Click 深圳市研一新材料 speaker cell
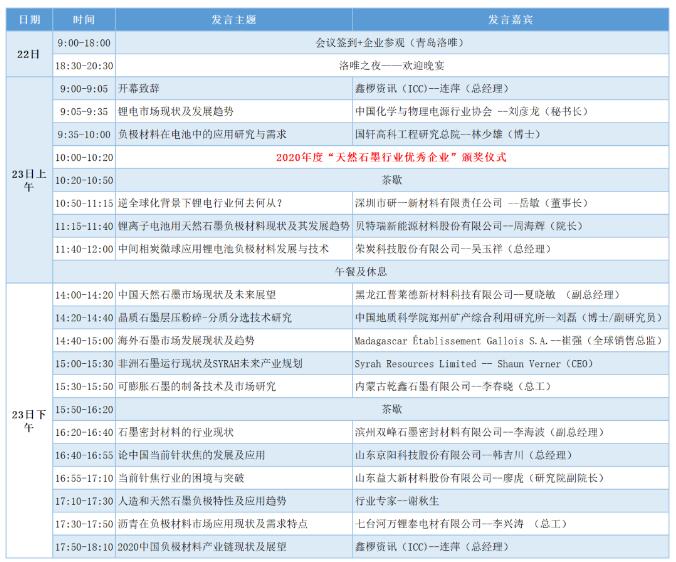This screenshot has height=562, width=676. tap(510, 203)
